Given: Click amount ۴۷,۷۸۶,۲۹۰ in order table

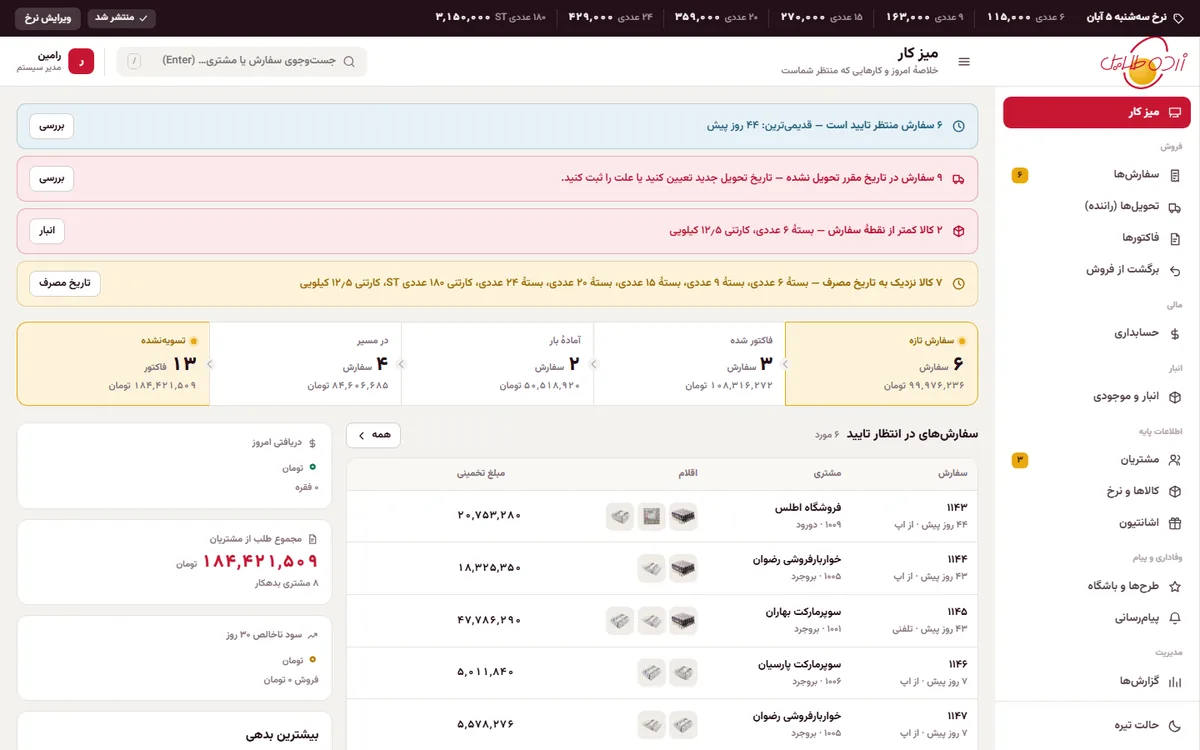Looking at the screenshot, I should (489, 620).
